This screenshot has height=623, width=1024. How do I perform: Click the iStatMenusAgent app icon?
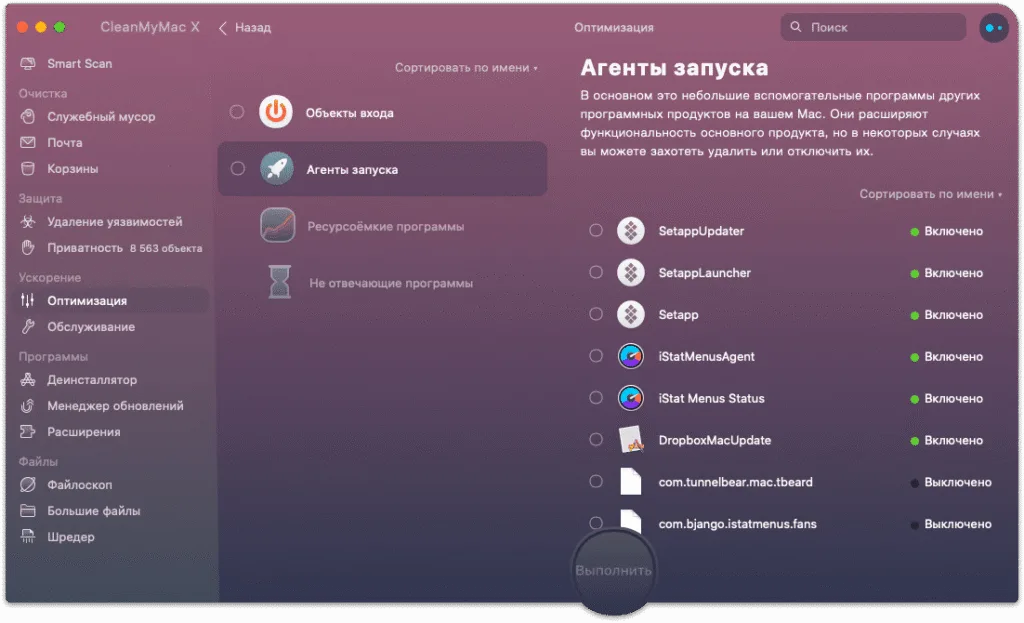pyautogui.click(x=631, y=356)
